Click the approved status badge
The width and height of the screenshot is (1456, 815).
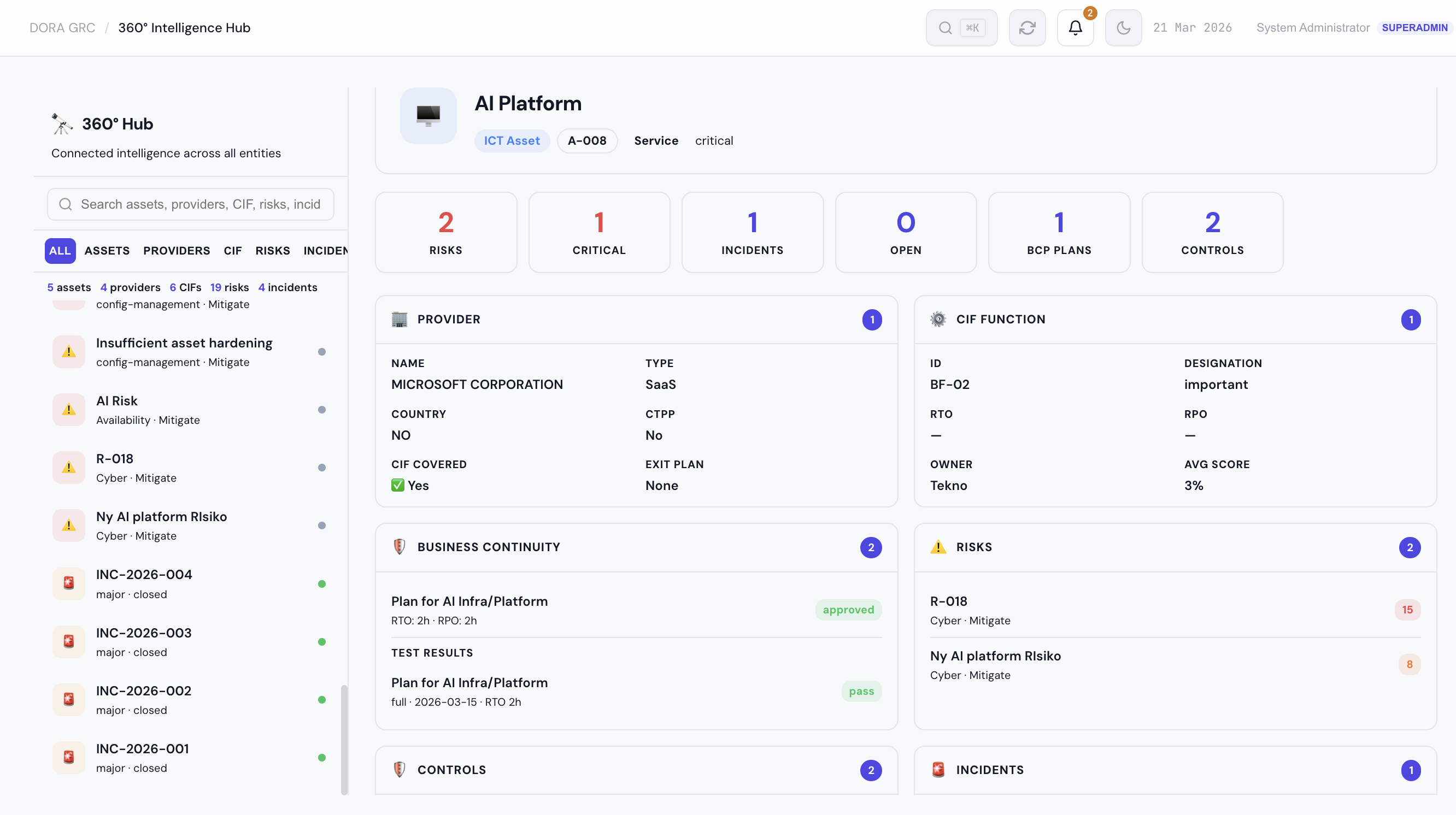pos(848,610)
